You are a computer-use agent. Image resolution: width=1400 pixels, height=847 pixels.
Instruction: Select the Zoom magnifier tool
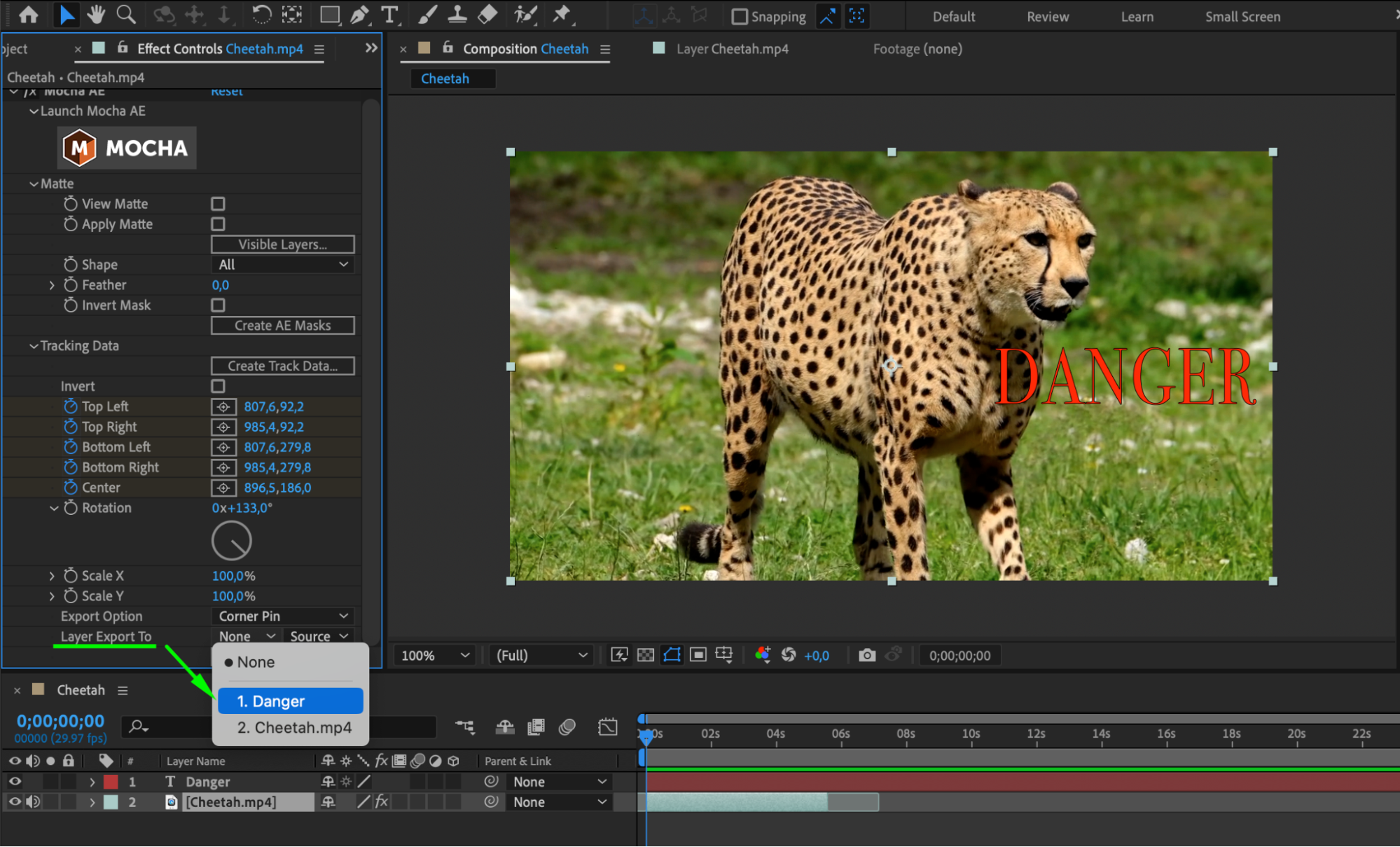click(126, 15)
